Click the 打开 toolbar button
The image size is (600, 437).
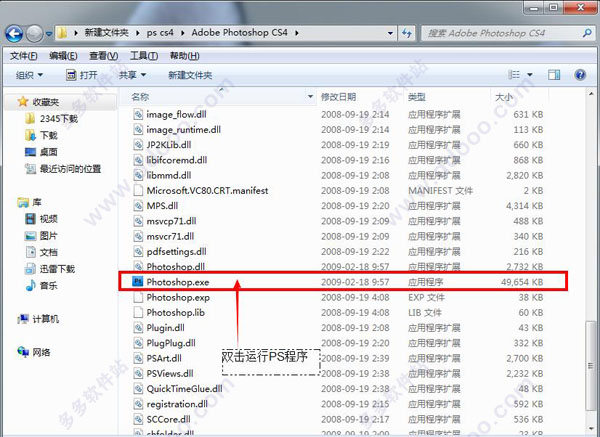[x=82, y=75]
